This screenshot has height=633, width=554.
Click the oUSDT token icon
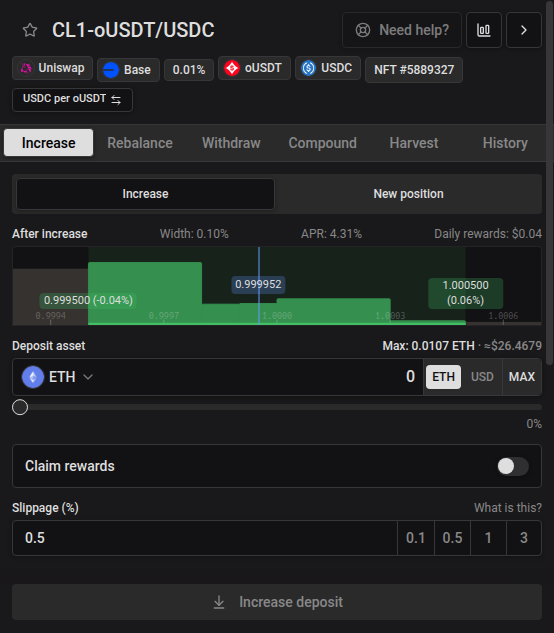coord(232,68)
